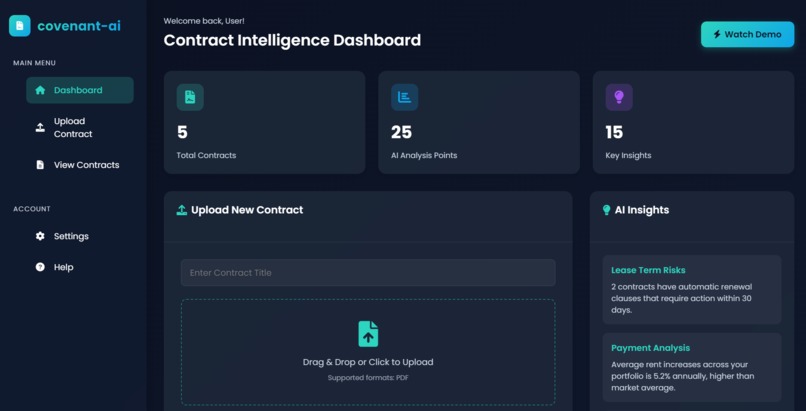Open Upload Contract from the sidebar
The width and height of the screenshot is (806, 411).
click(80, 127)
